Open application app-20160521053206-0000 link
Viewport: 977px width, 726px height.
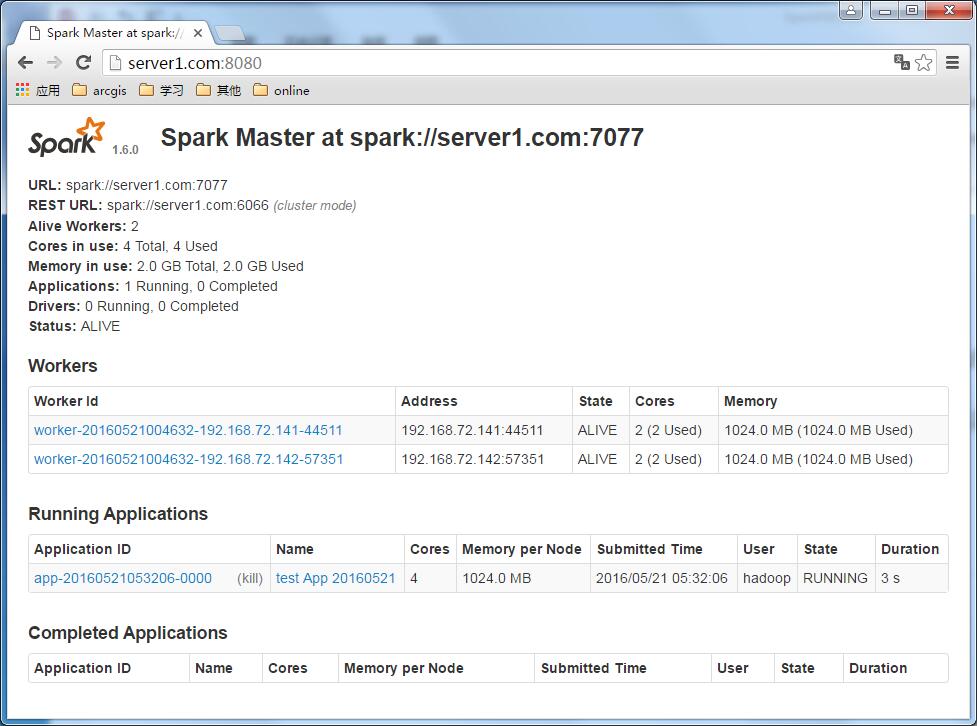point(123,578)
